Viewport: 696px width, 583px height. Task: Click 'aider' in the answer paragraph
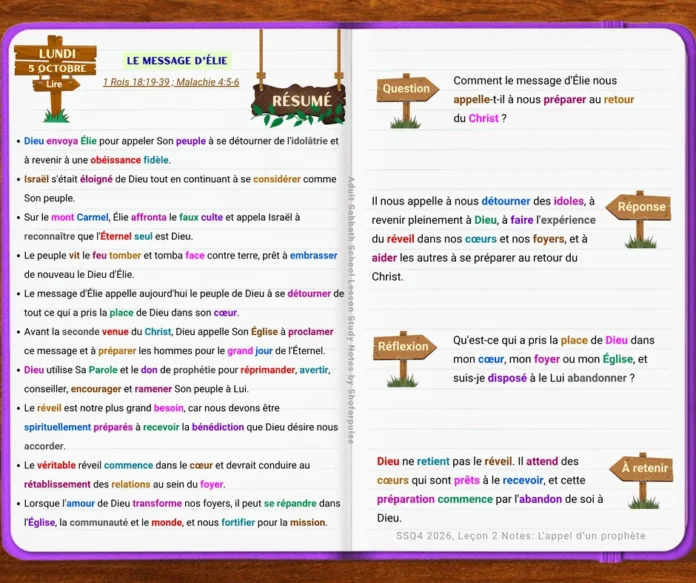(x=384, y=258)
